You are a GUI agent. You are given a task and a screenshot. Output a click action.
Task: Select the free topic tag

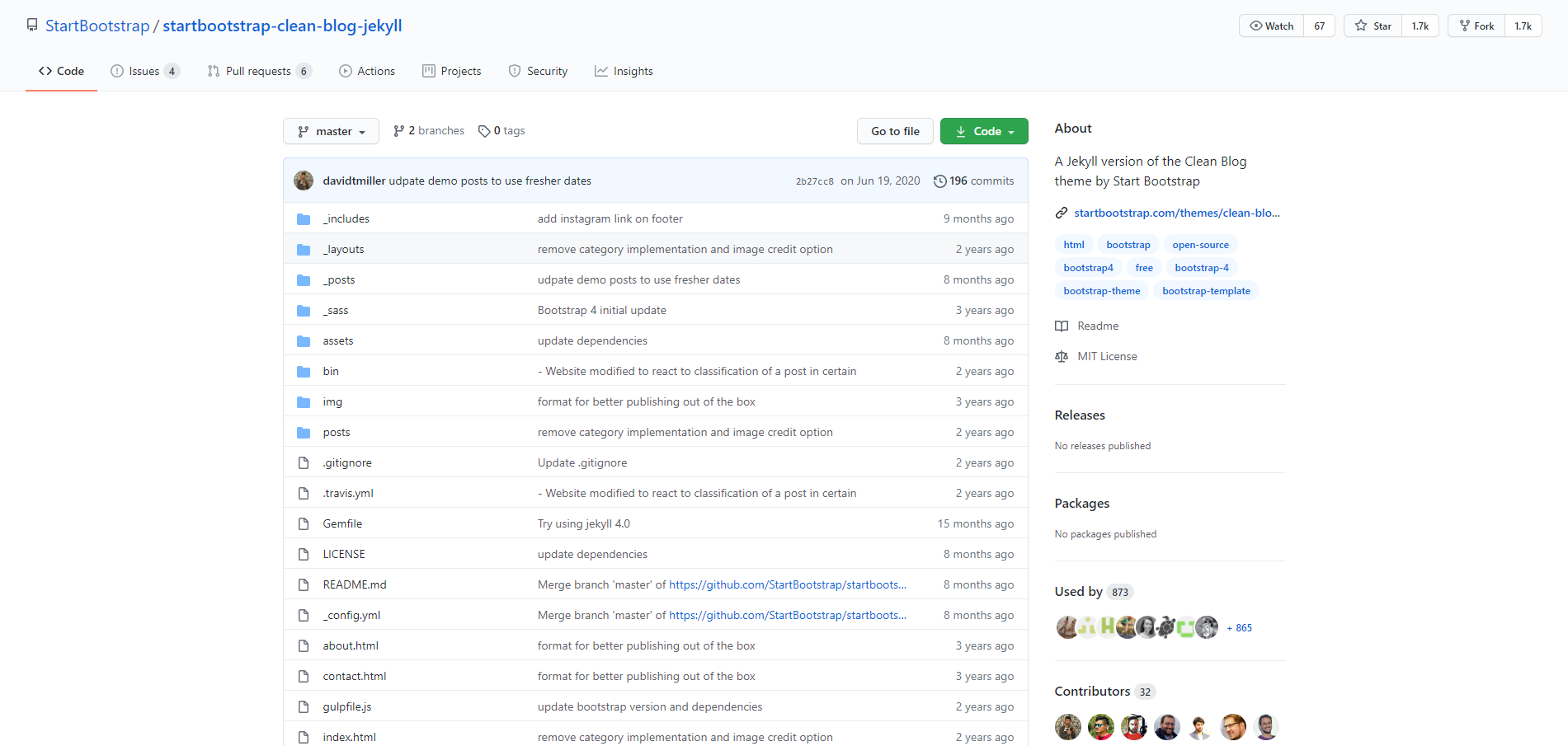point(1144,268)
